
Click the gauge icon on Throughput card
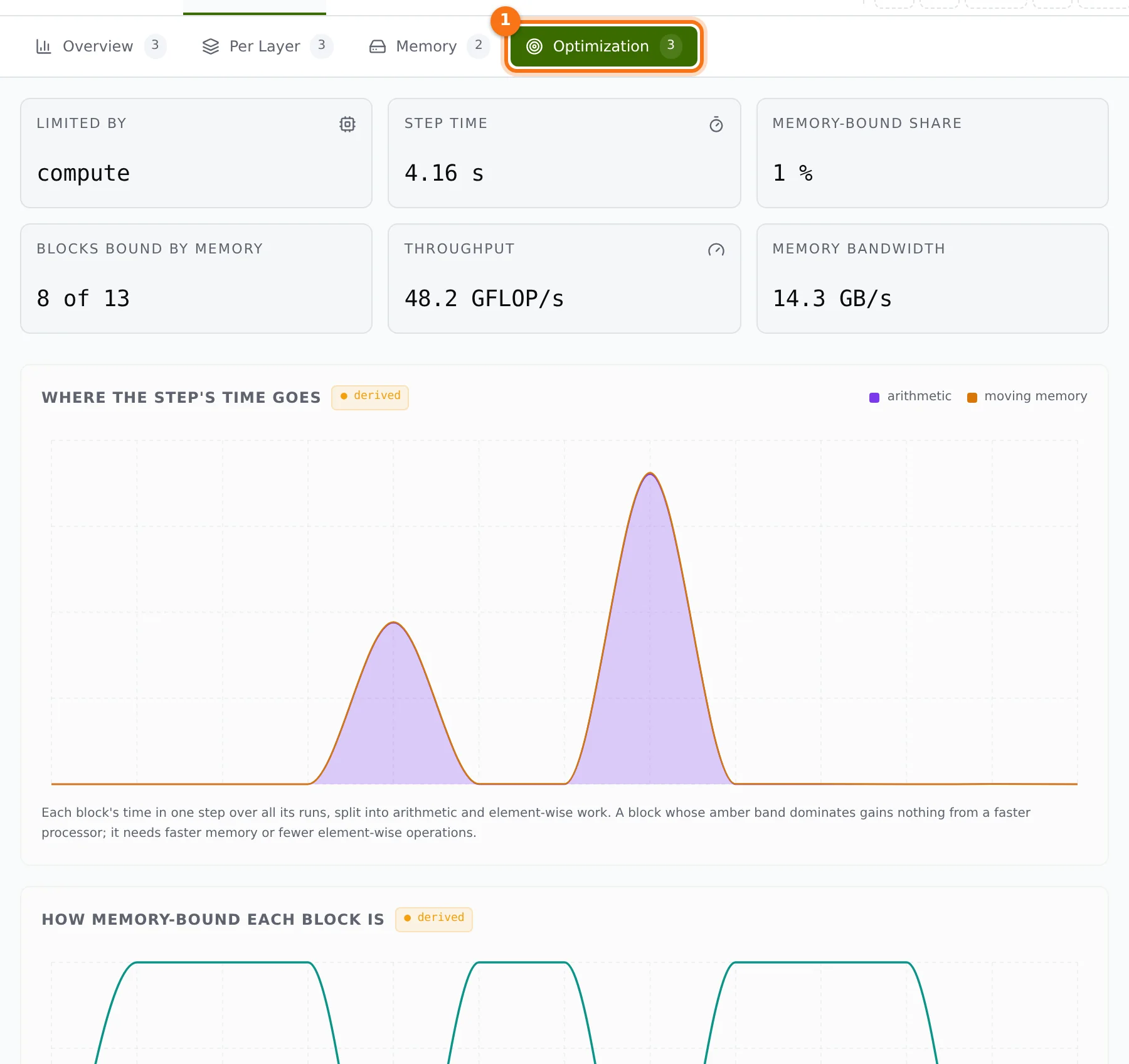coord(716,250)
